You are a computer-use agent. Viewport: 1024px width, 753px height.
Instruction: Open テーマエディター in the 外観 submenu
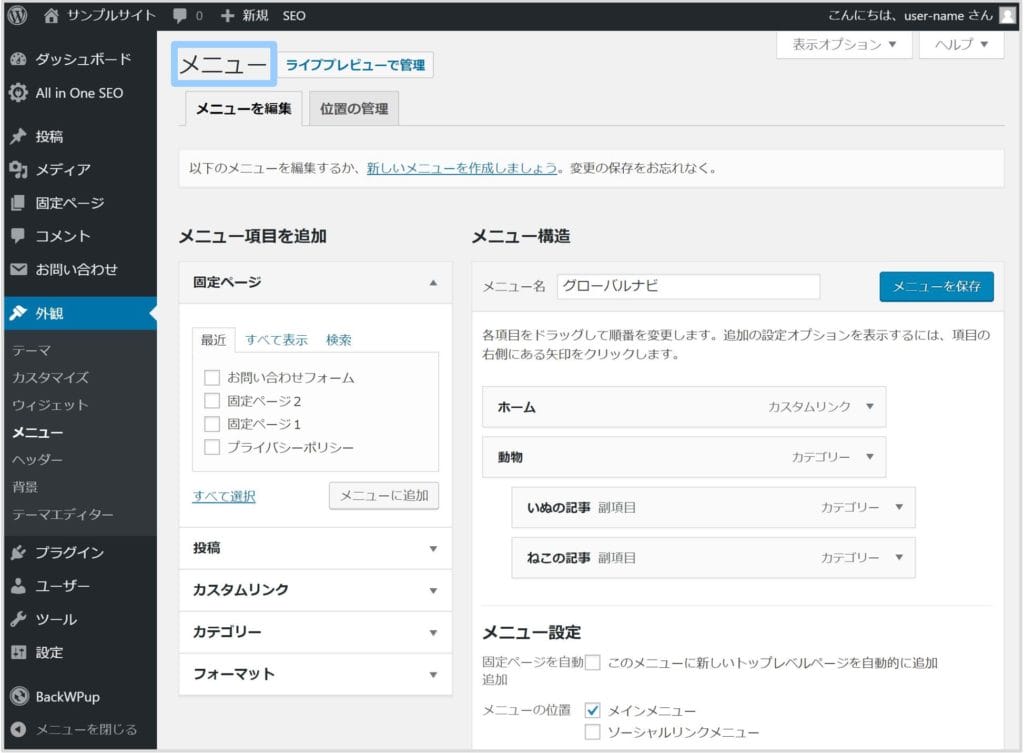[x=63, y=515]
